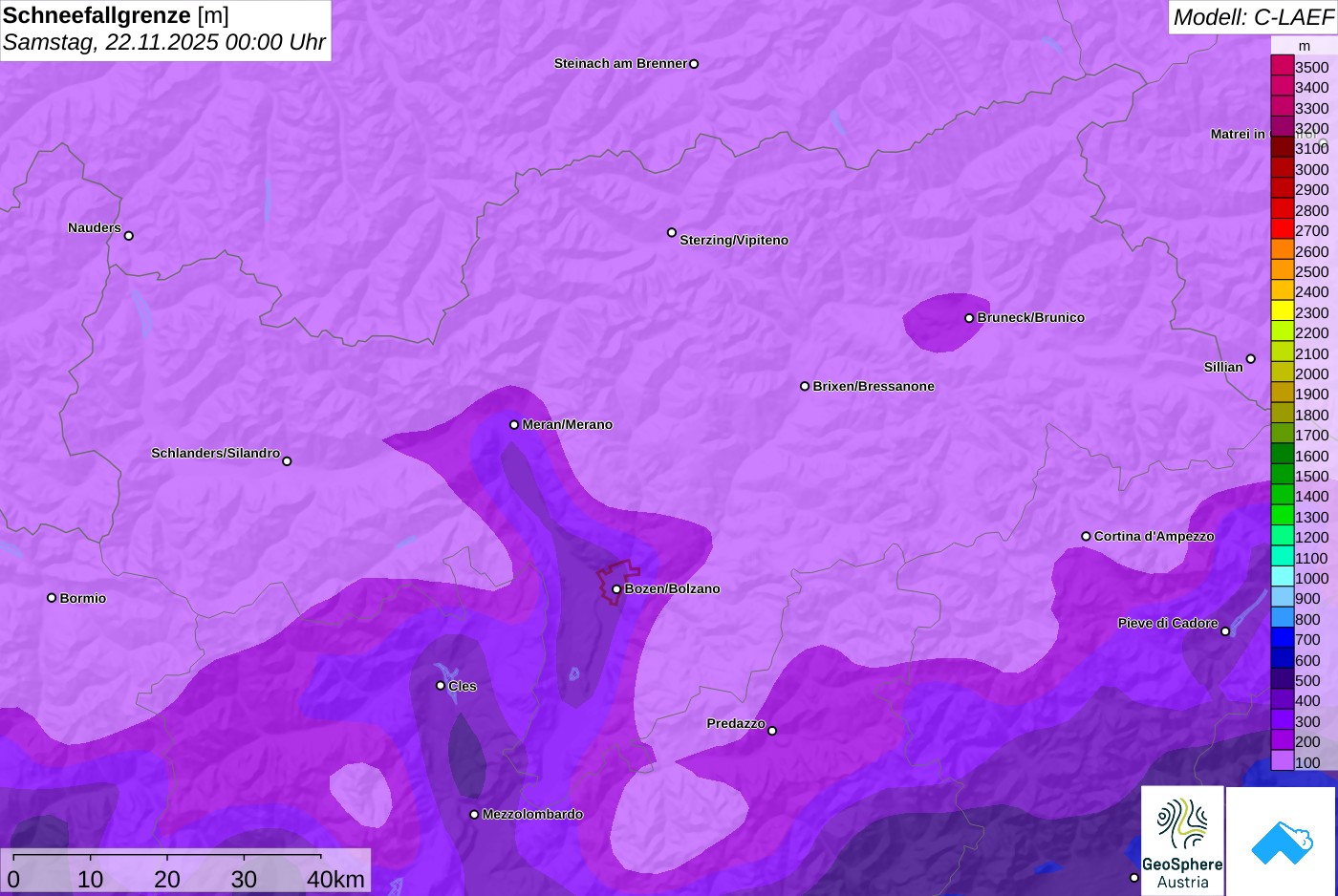This screenshot has width=1338, height=896.
Task: Click the yellow legend swatch for 2300
Action: pyautogui.click(x=1282, y=312)
